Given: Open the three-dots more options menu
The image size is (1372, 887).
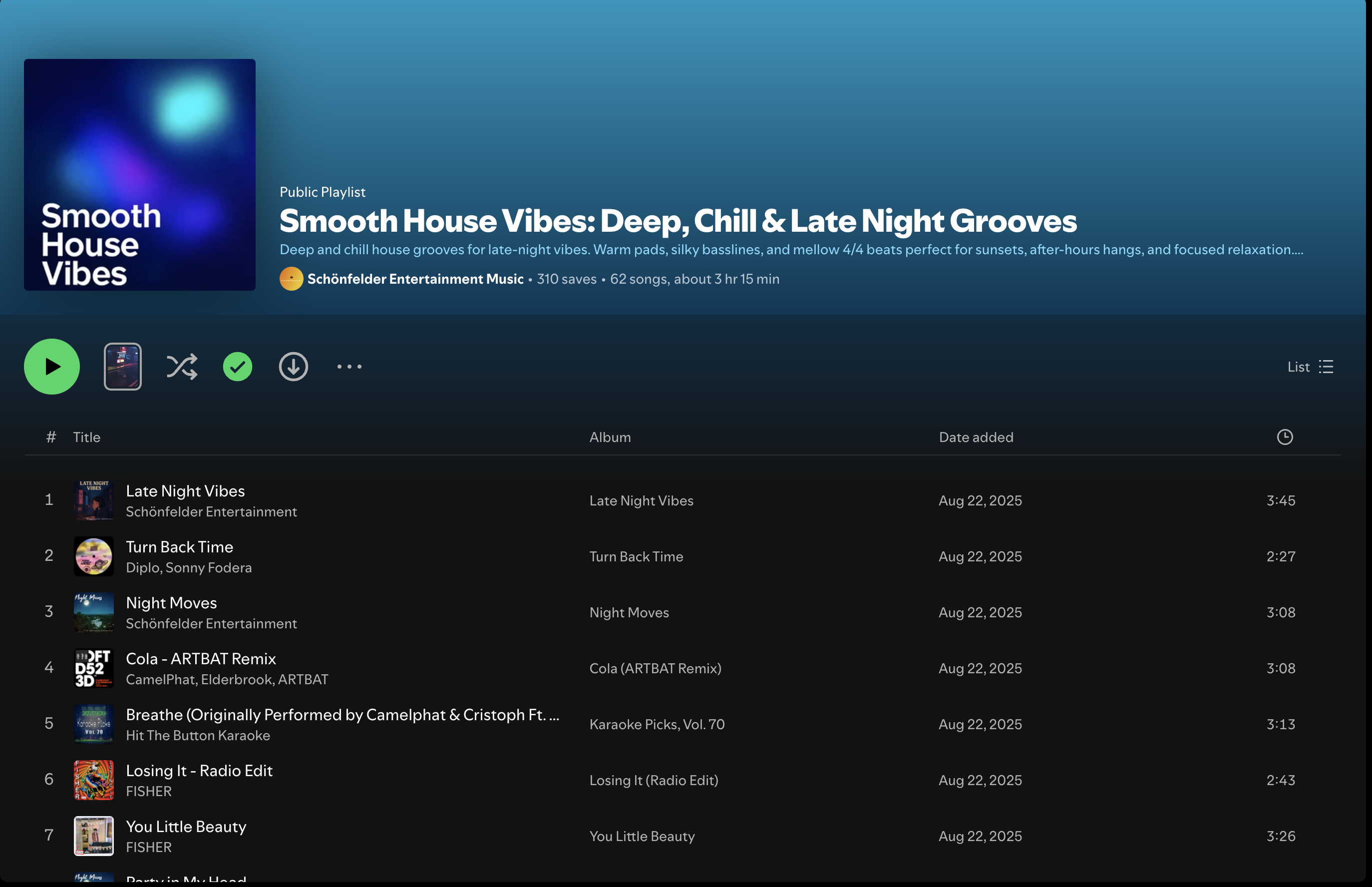Looking at the screenshot, I should coord(349,366).
